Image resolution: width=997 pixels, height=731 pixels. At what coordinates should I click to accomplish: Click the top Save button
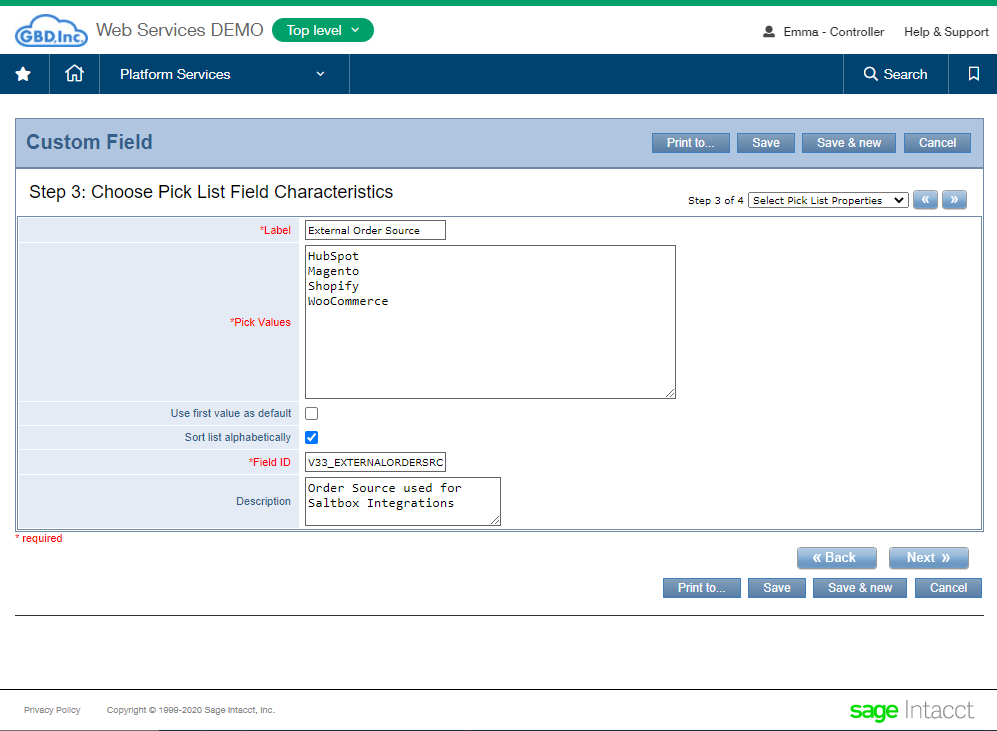click(766, 143)
